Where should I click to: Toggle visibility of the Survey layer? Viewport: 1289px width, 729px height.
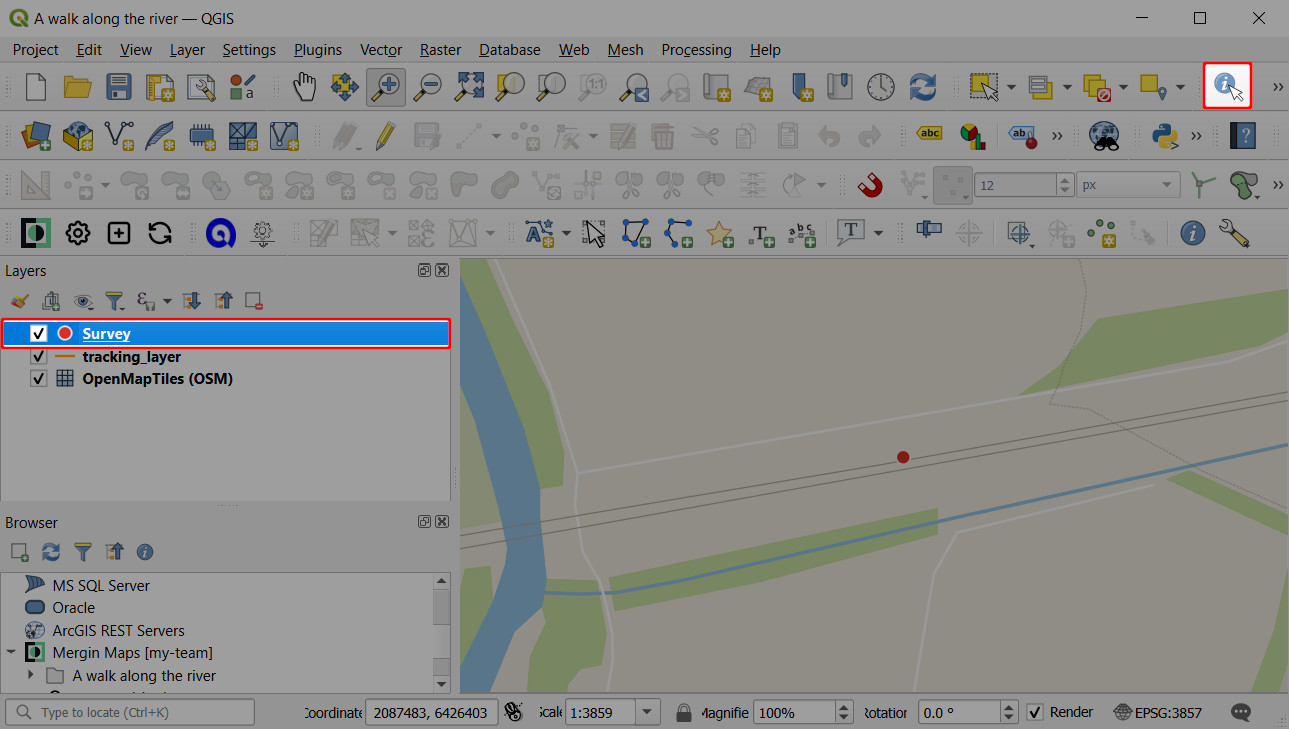(x=39, y=334)
